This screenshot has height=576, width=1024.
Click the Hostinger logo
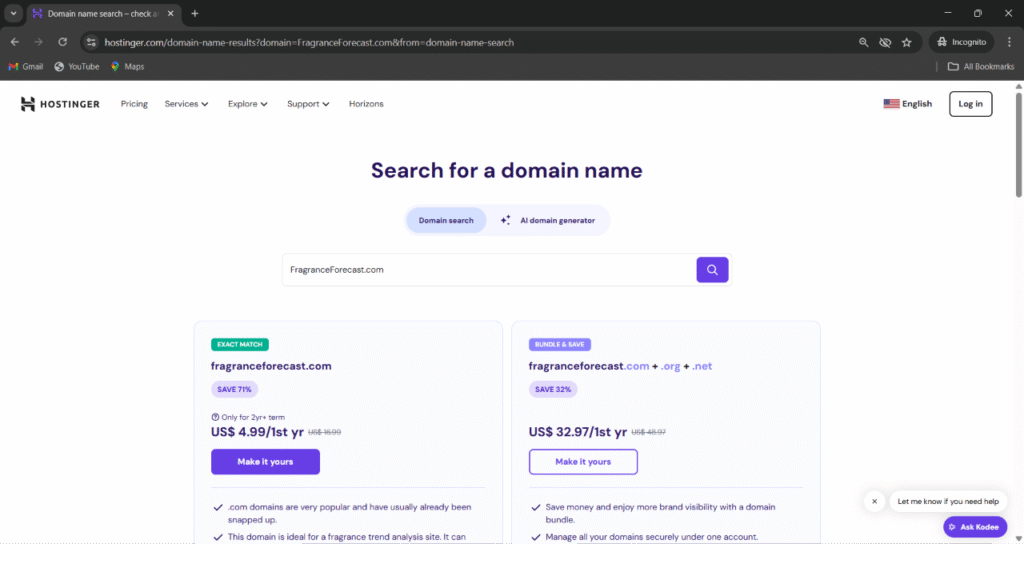click(60, 104)
